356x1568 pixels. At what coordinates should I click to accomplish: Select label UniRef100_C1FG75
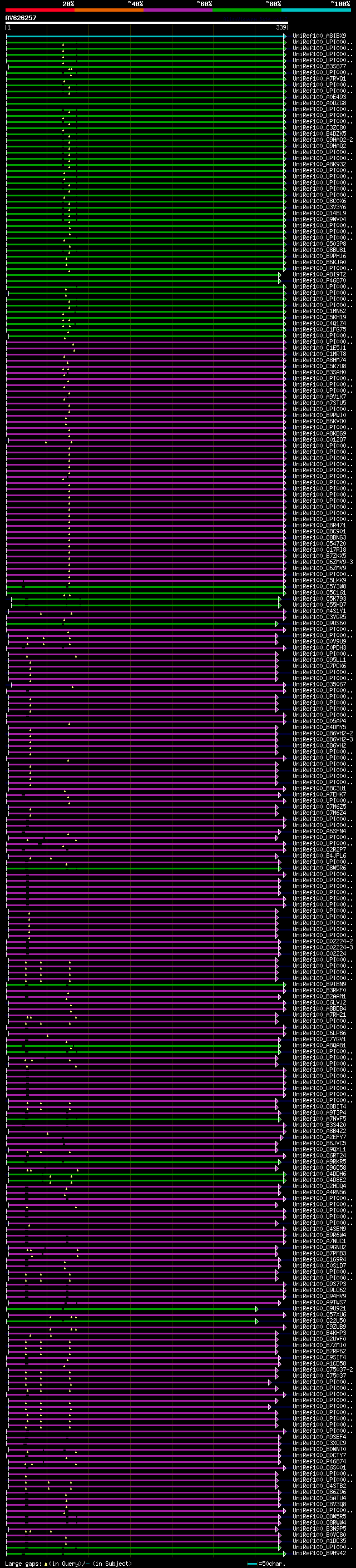click(x=319, y=330)
